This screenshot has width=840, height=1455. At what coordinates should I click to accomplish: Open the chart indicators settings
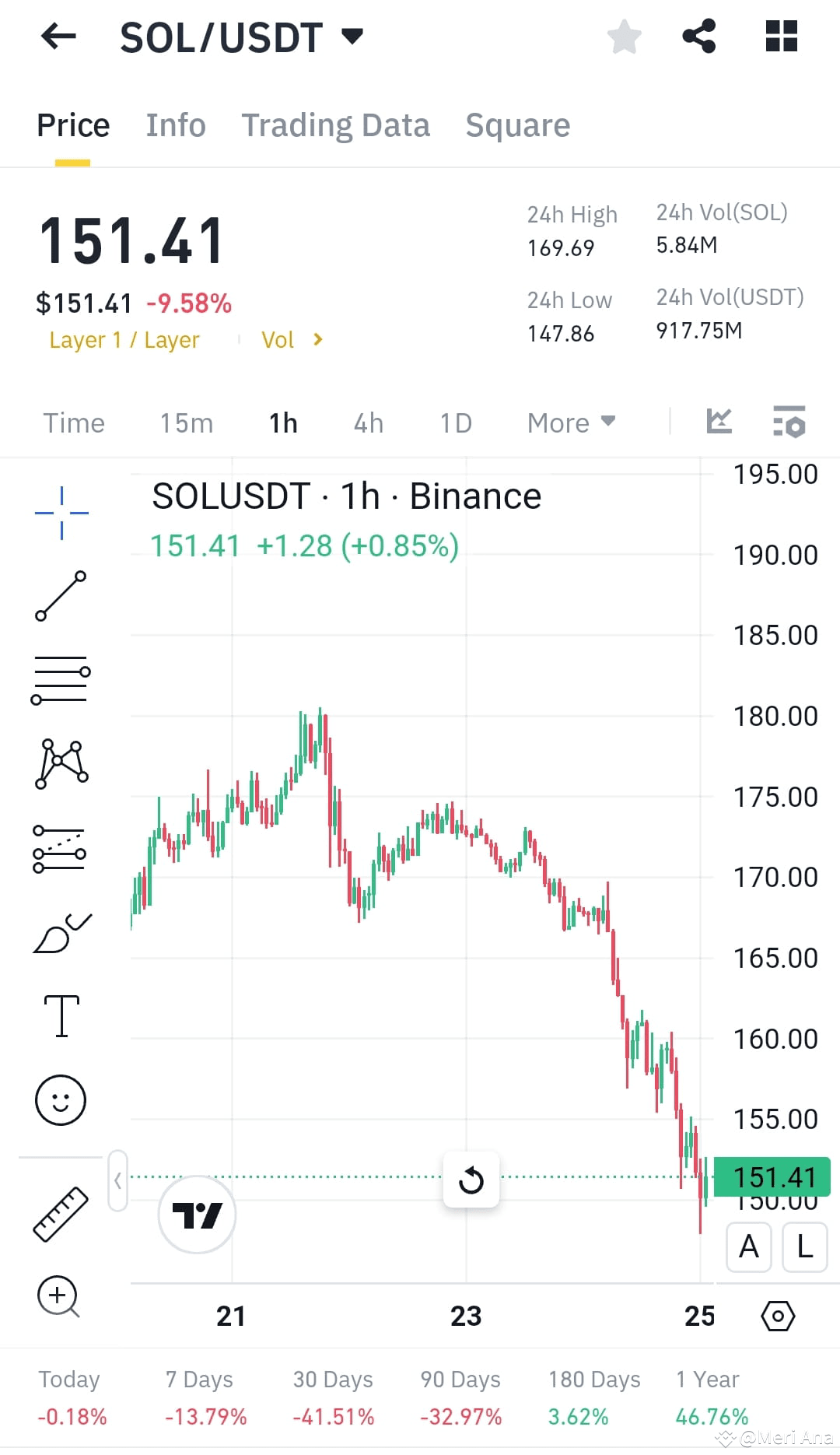pyautogui.click(x=788, y=422)
